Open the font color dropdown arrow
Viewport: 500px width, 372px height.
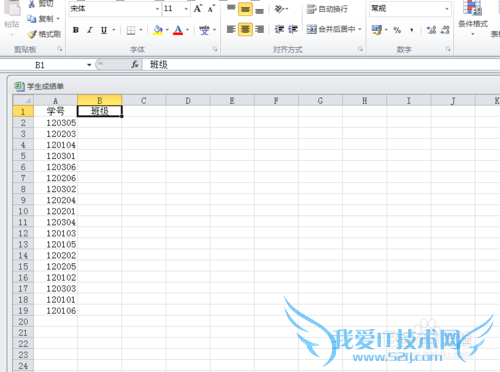click(188, 30)
